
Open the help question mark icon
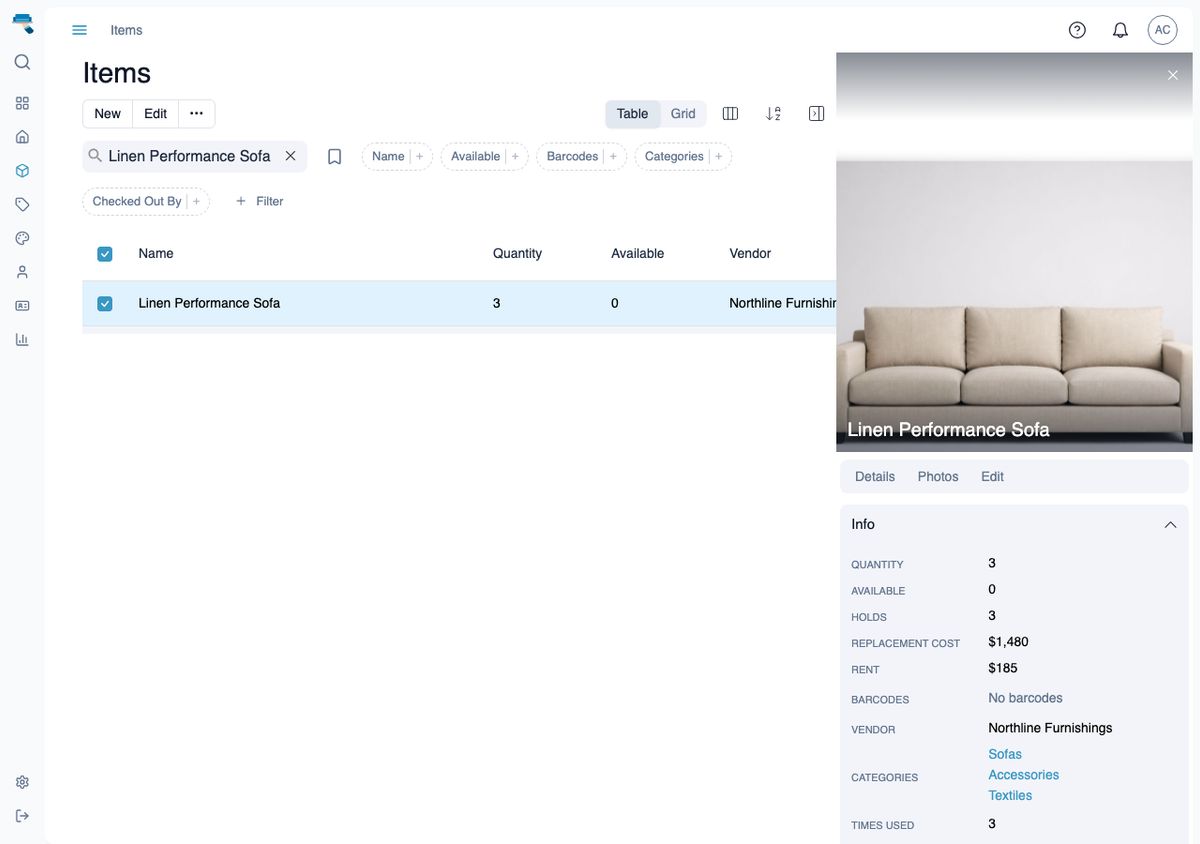(1077, 30)
